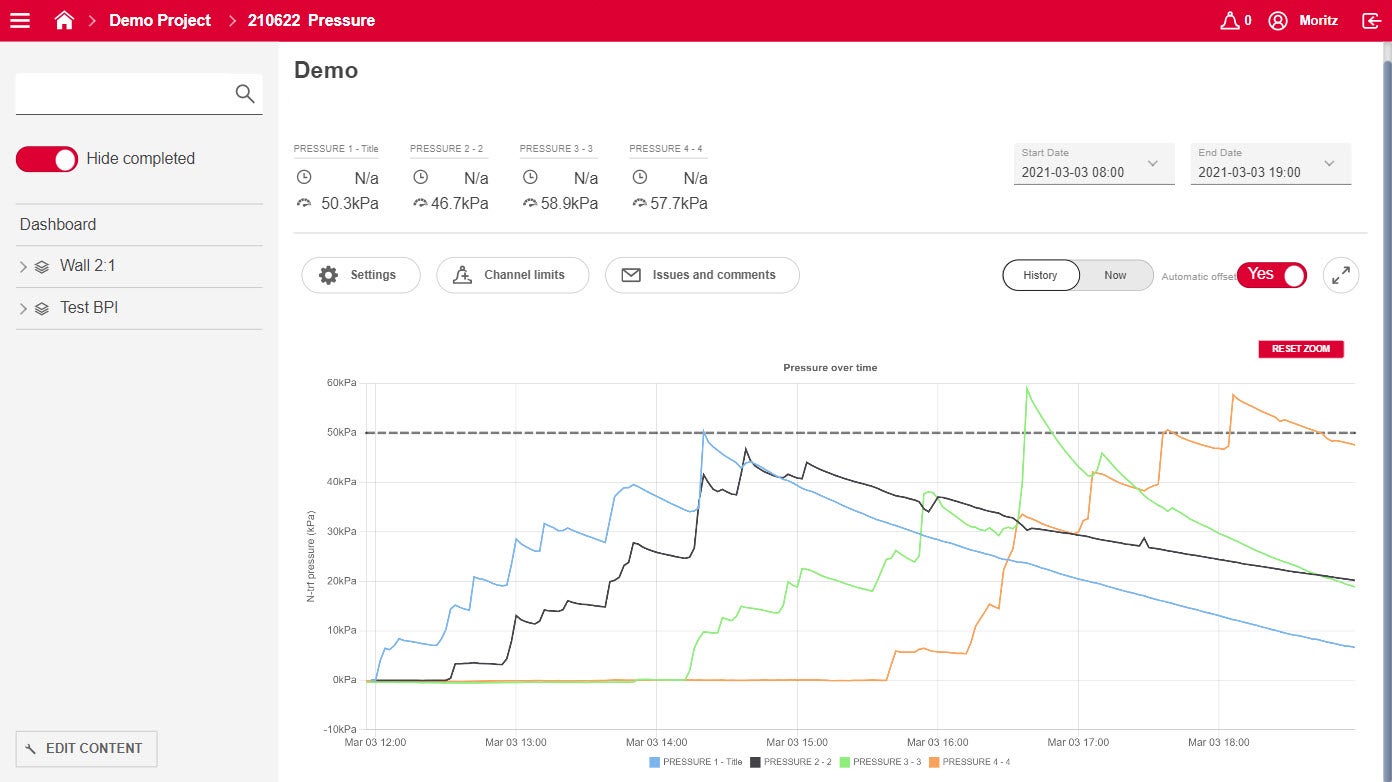Open the alerts bell notifications

click(1230, 20)
